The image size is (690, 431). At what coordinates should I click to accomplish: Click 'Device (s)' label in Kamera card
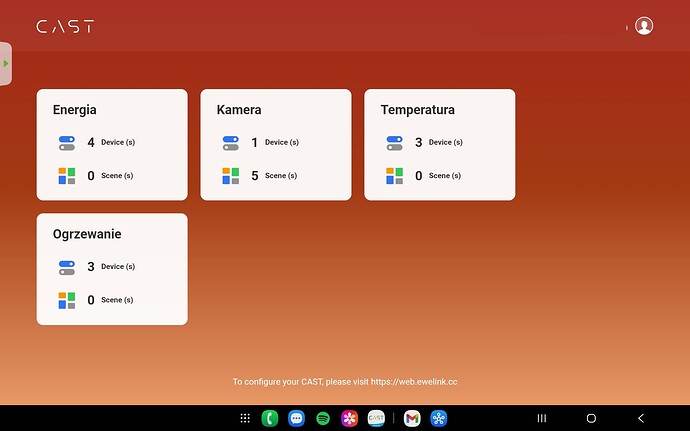pyautogui.click(x=282, y=142)
